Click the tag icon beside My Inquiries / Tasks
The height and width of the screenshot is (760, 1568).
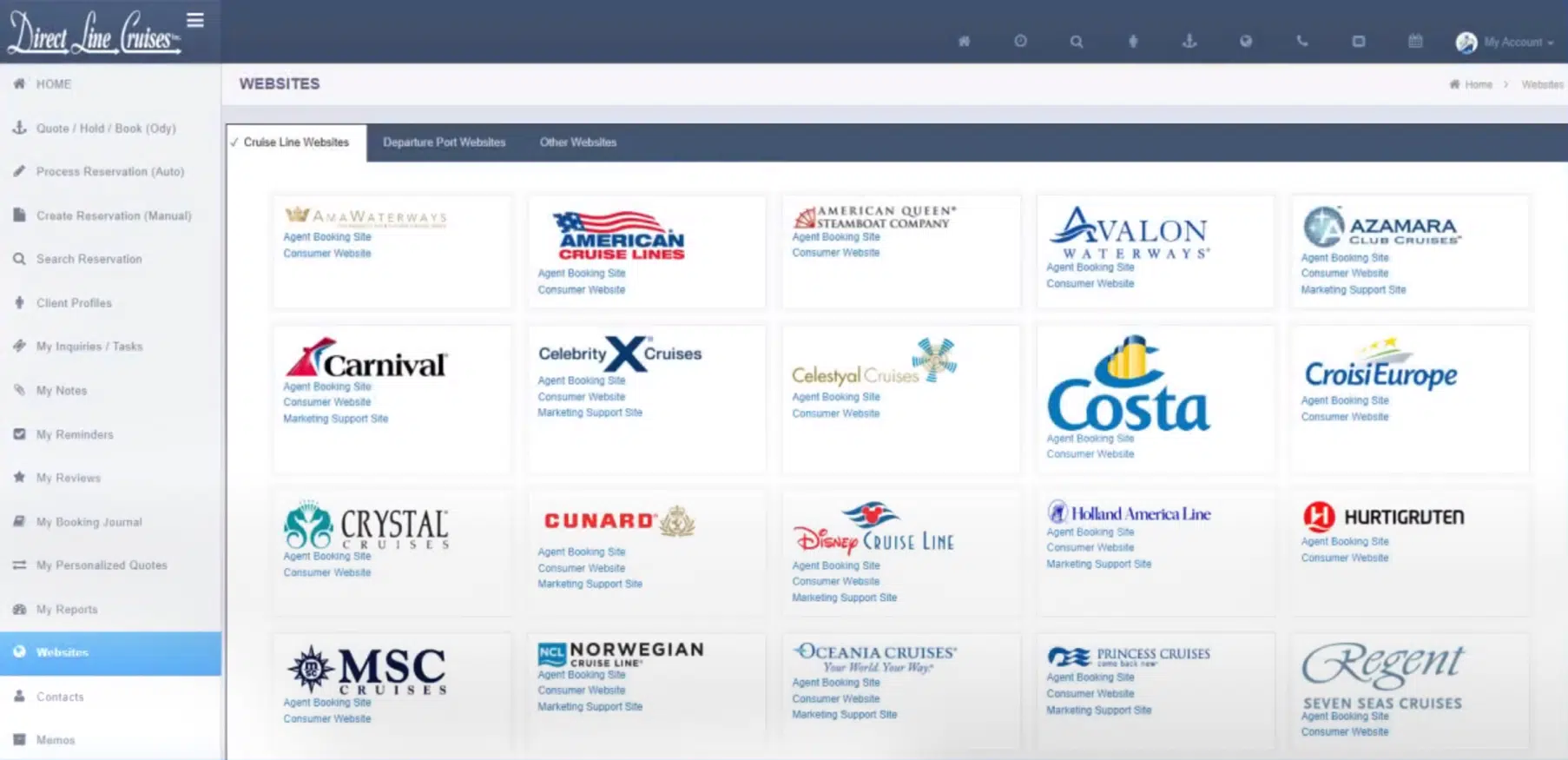click(x=19, y=346)
